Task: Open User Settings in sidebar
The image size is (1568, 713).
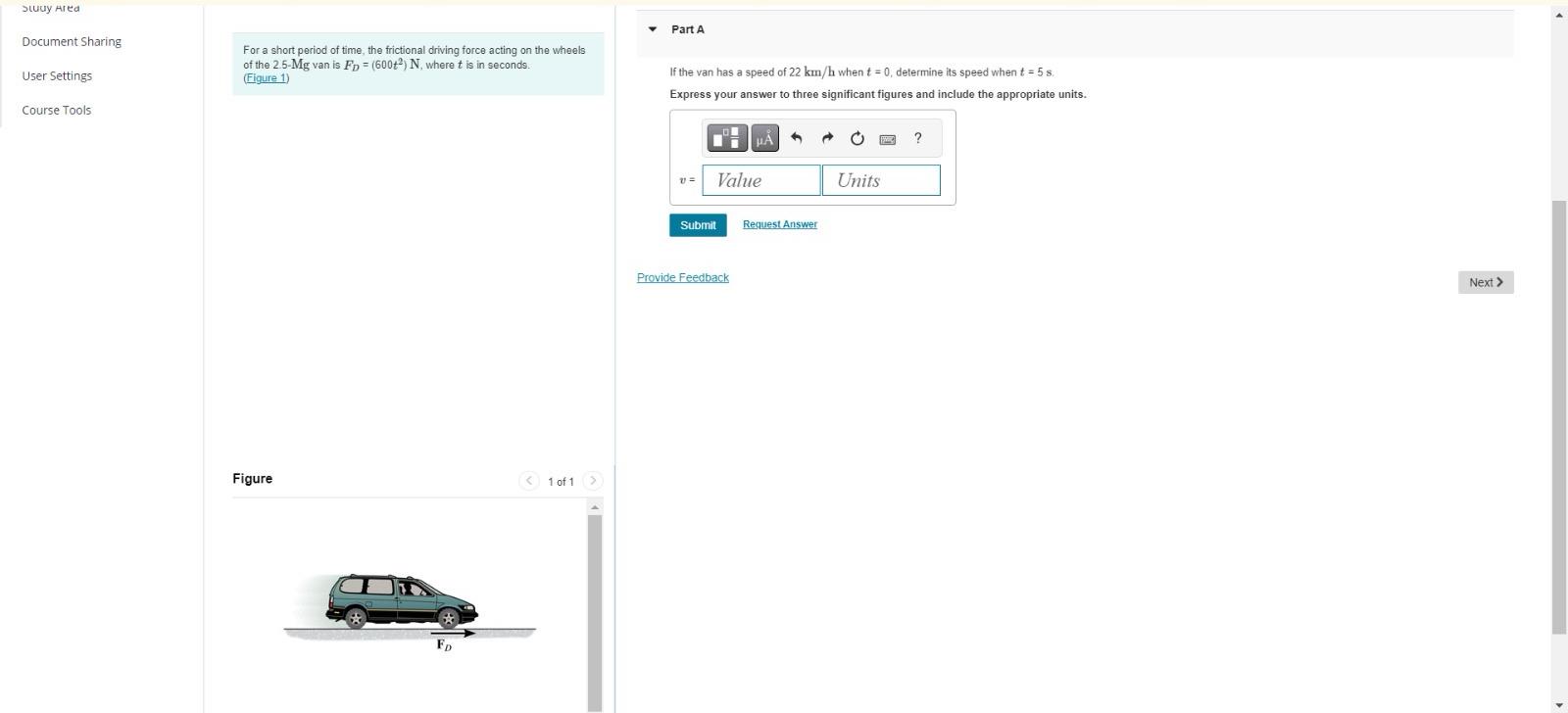Action: [57, 75]
